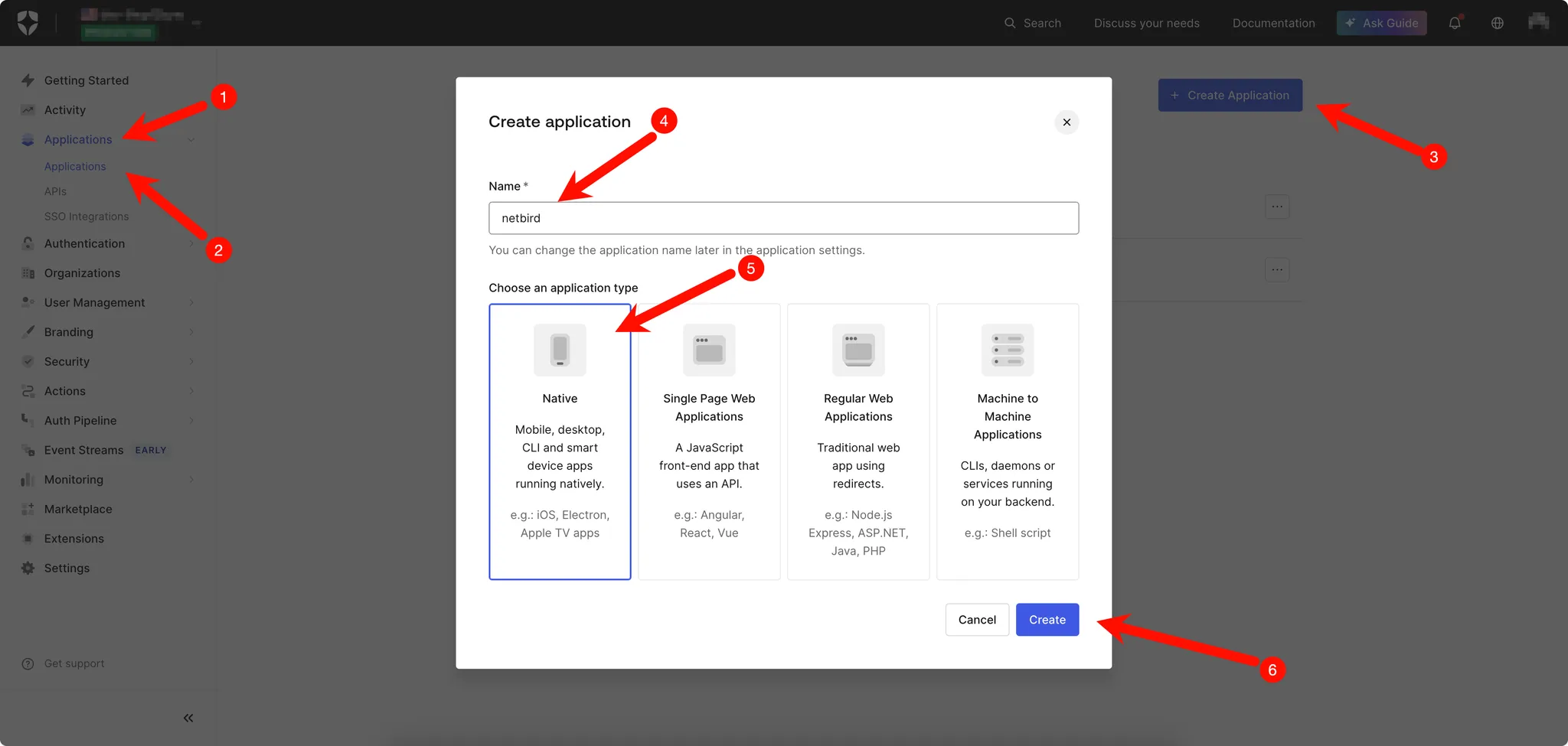Open first application row options menu

click(1277, 207)
